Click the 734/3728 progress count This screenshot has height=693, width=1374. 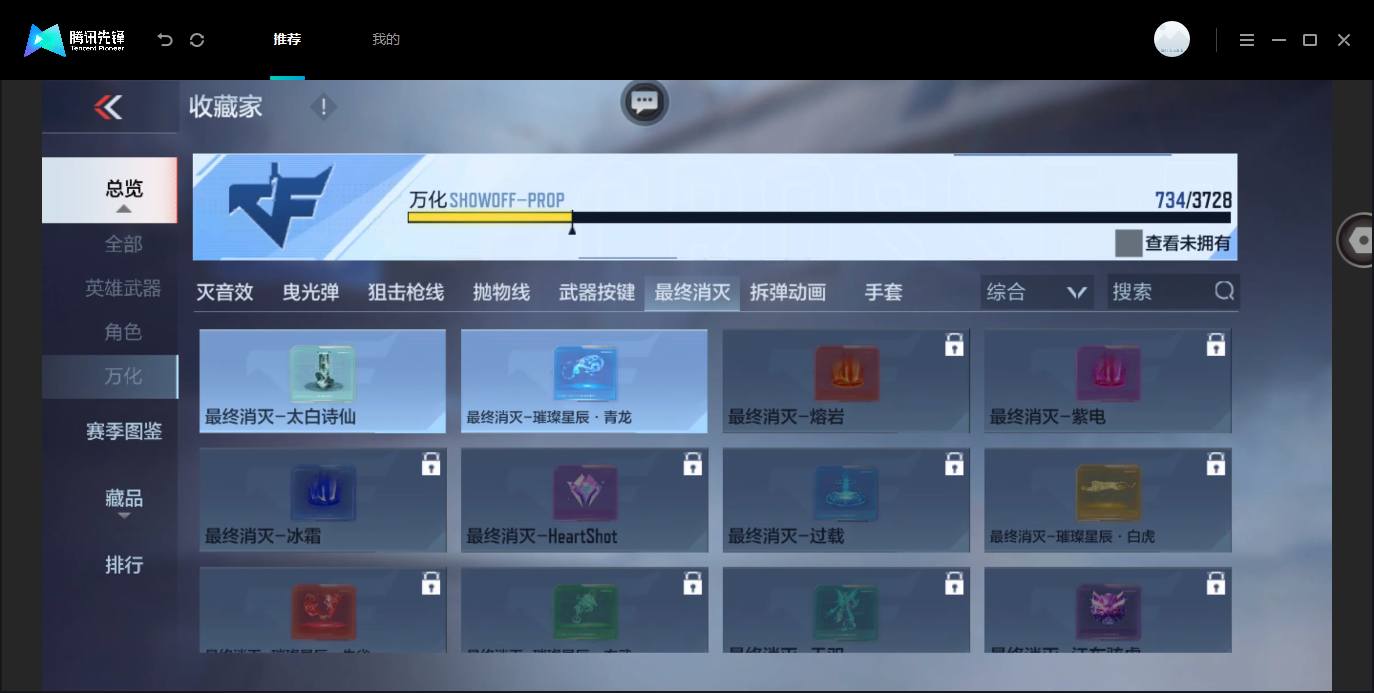tap(1193, 200)
